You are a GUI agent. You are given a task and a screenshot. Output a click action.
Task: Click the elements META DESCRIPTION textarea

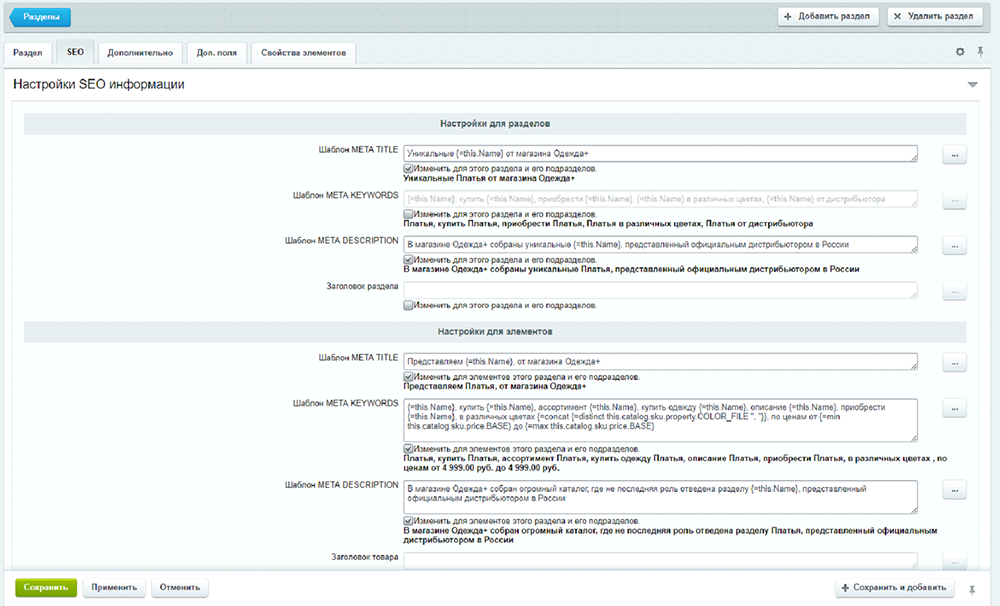click(660, 497)
